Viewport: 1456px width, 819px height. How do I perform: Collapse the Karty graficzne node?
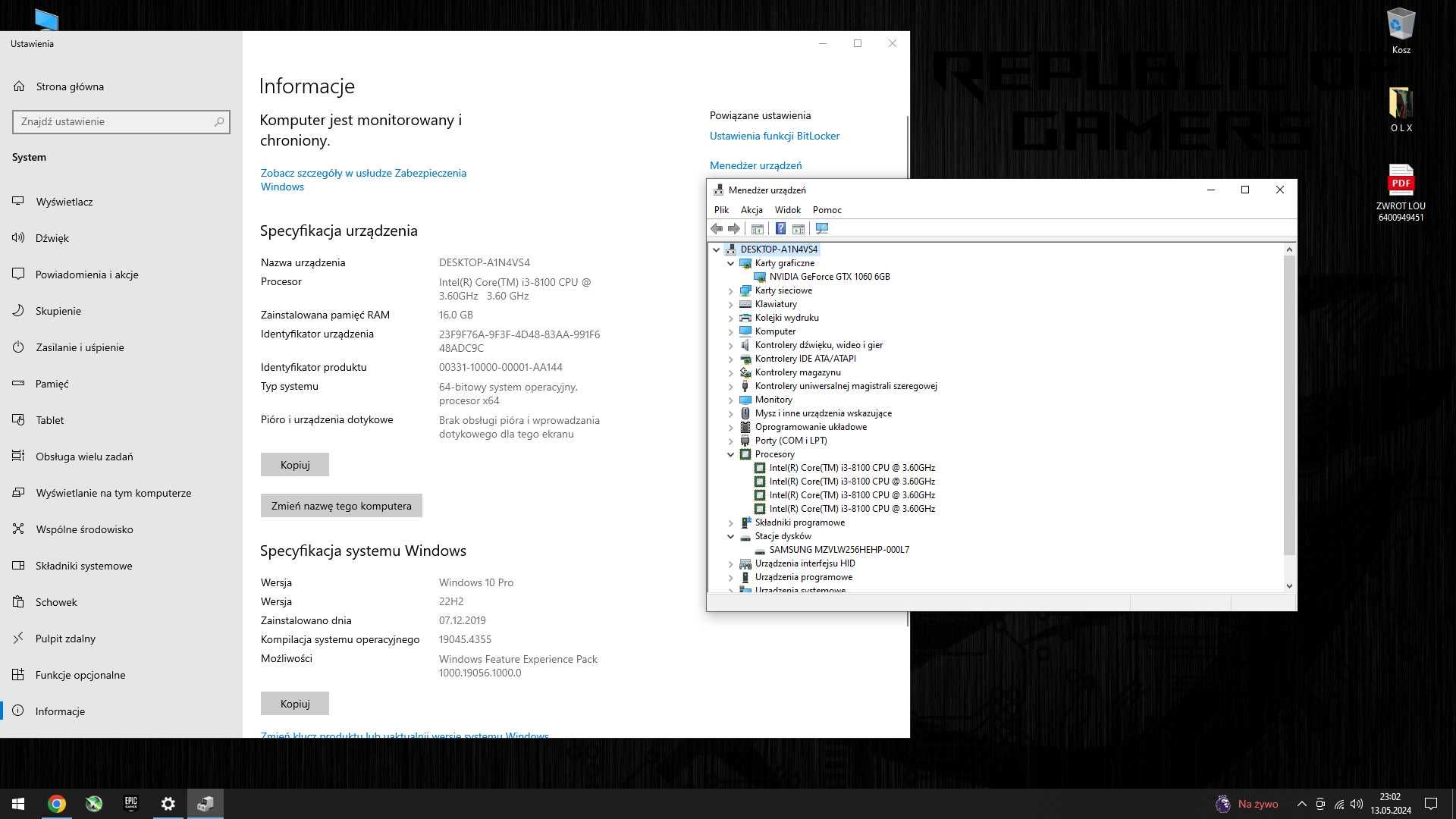click(731, 263)
